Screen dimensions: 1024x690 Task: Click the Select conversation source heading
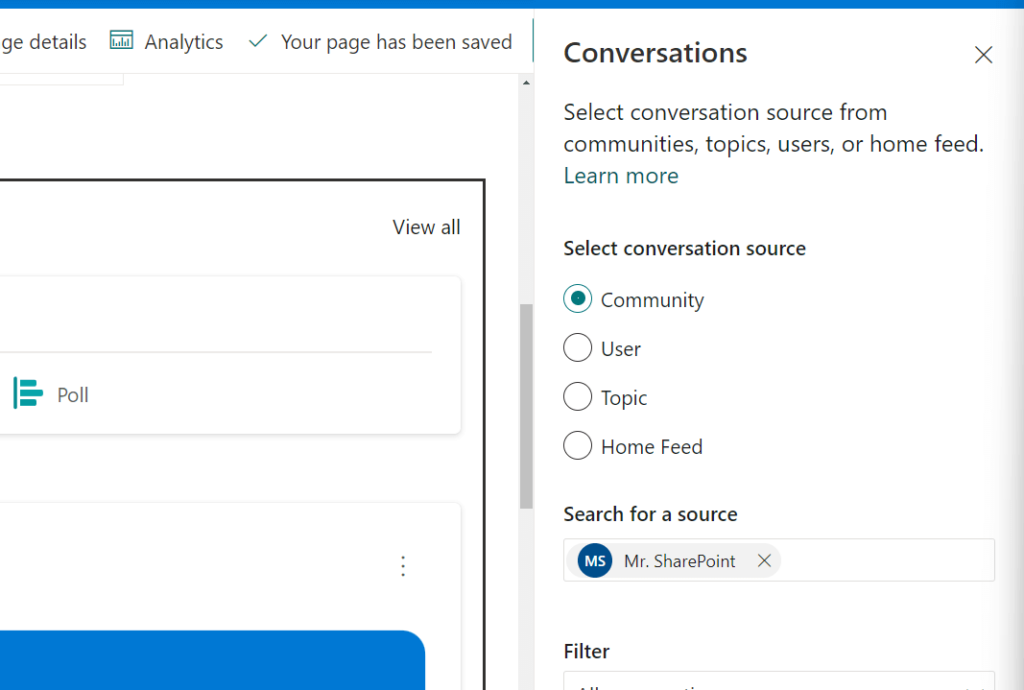[x=684, y=249]
